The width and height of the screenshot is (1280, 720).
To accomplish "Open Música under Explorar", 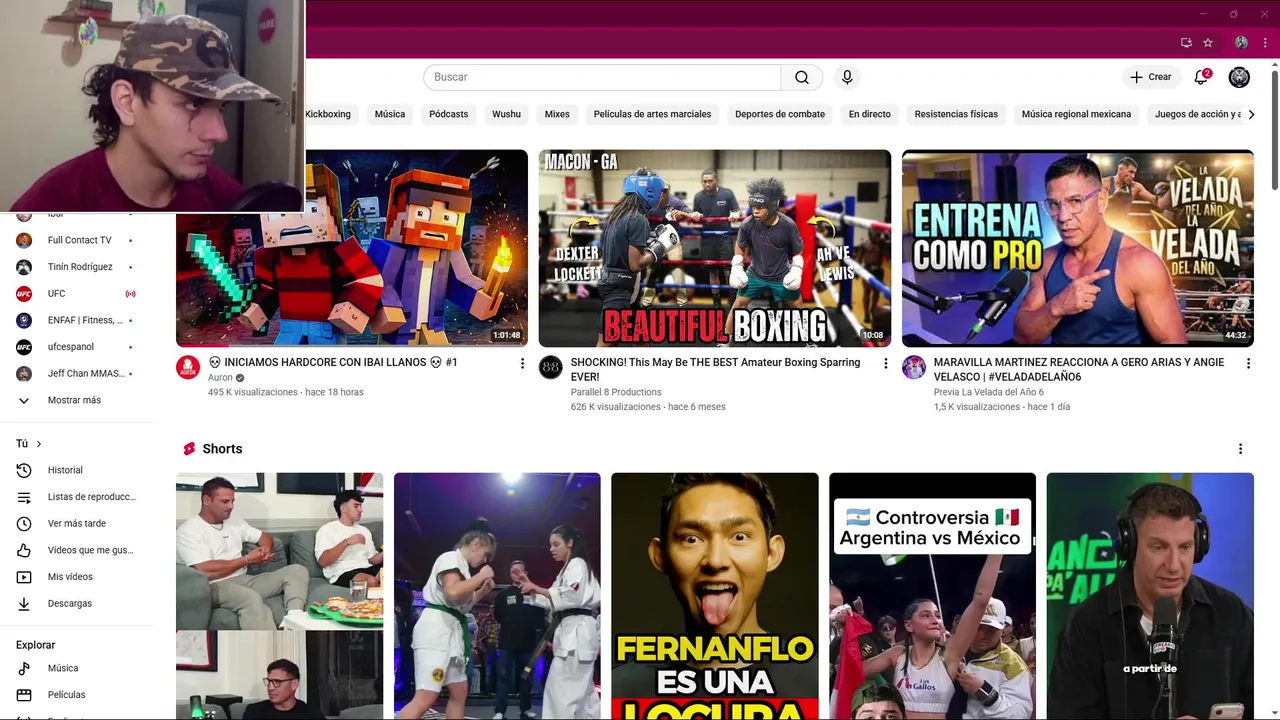I will pos(76,668).
